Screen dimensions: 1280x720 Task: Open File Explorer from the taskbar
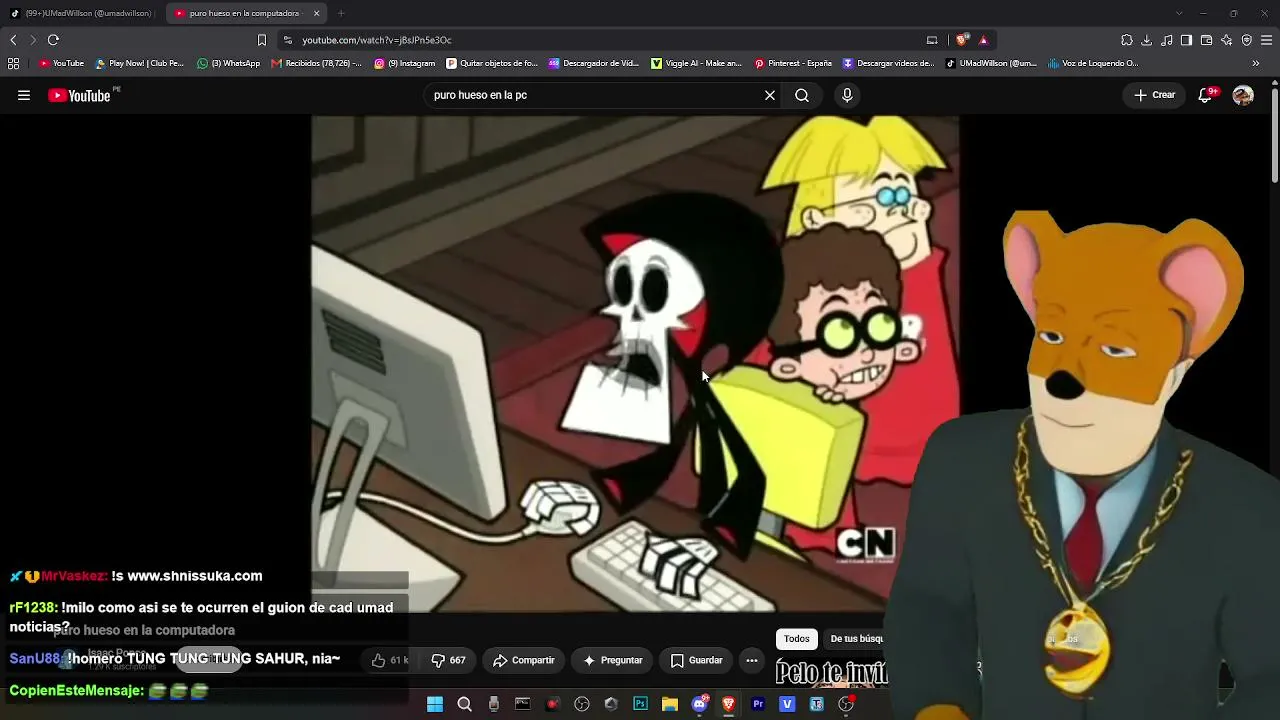coord(670,704)
